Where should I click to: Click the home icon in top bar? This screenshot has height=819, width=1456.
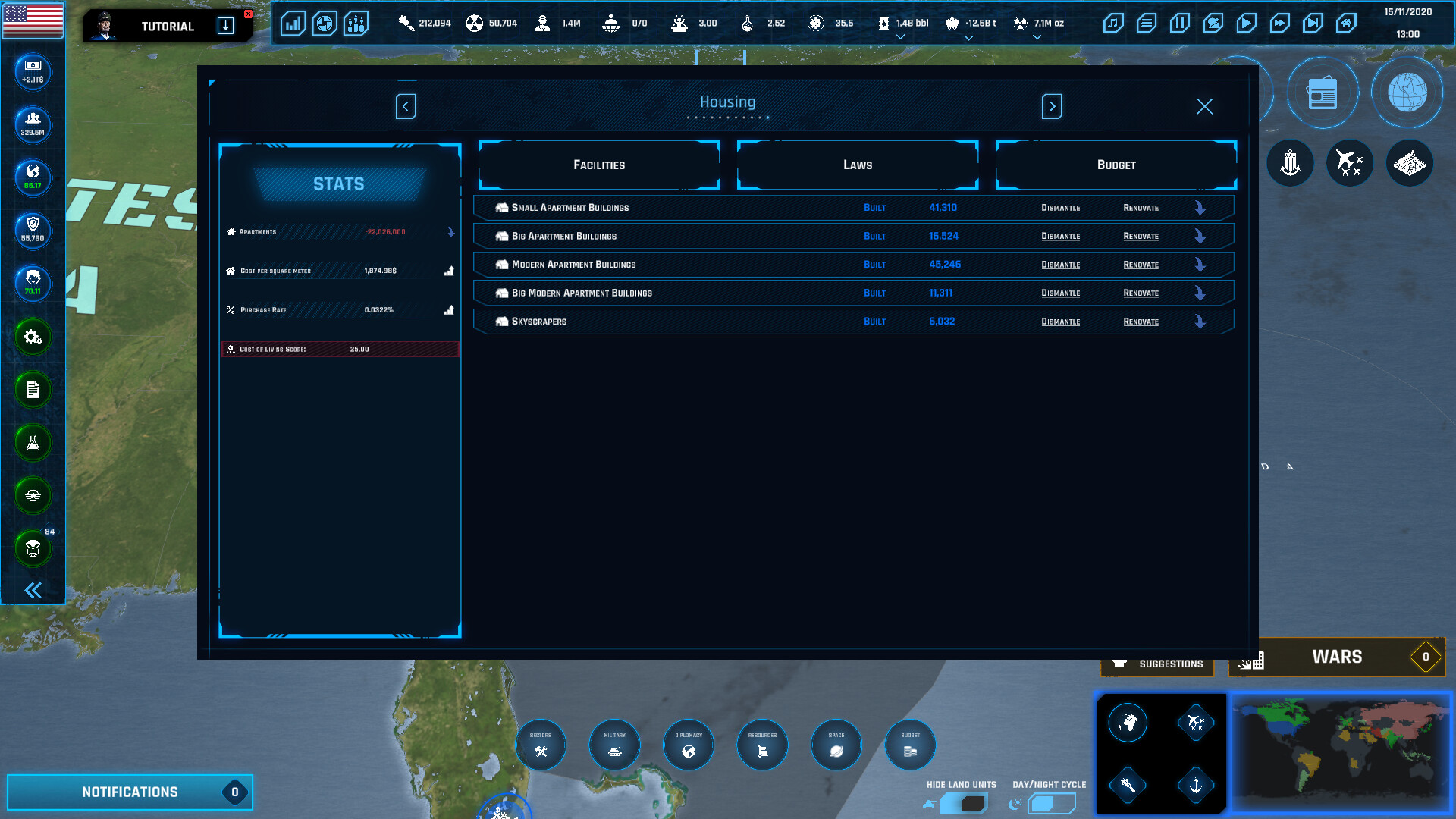[x=1346, y=24]
